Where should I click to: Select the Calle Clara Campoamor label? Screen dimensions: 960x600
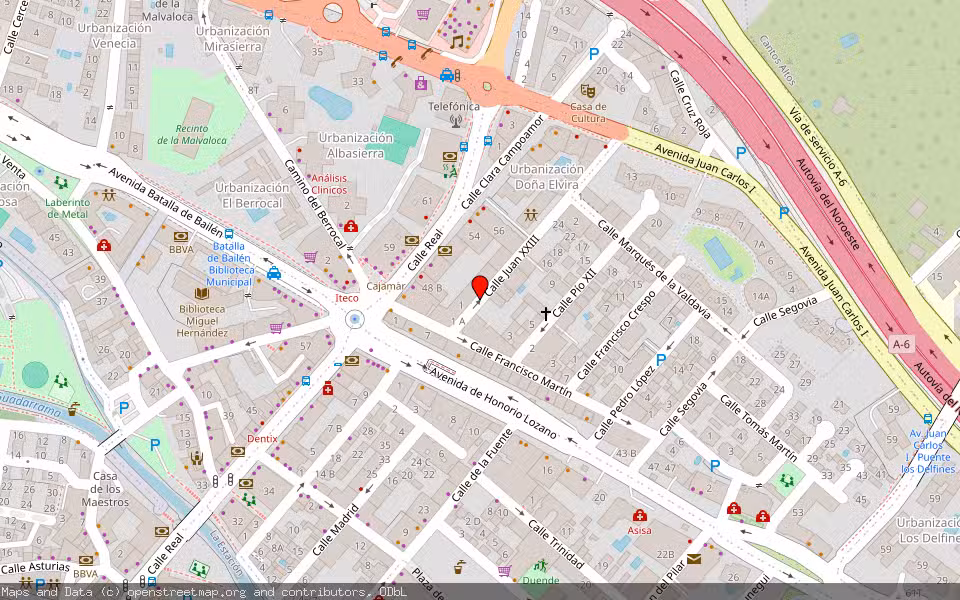tap(503, 162)
